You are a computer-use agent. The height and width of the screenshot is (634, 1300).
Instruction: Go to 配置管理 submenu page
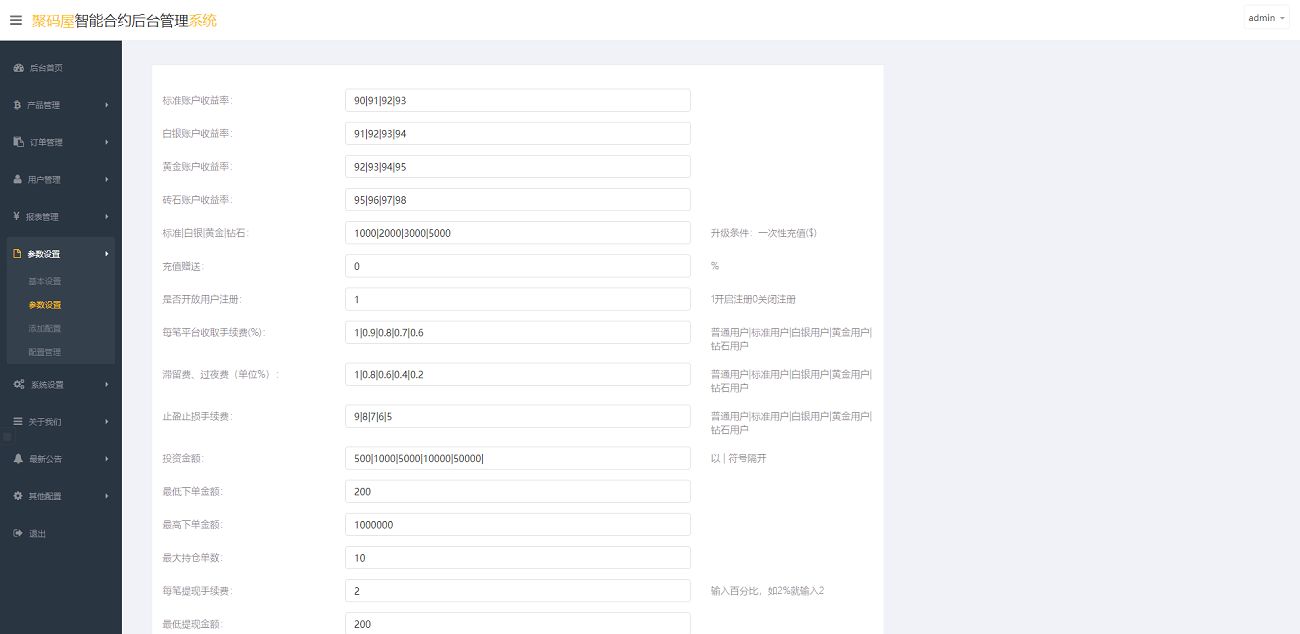[x=45, y=352]
